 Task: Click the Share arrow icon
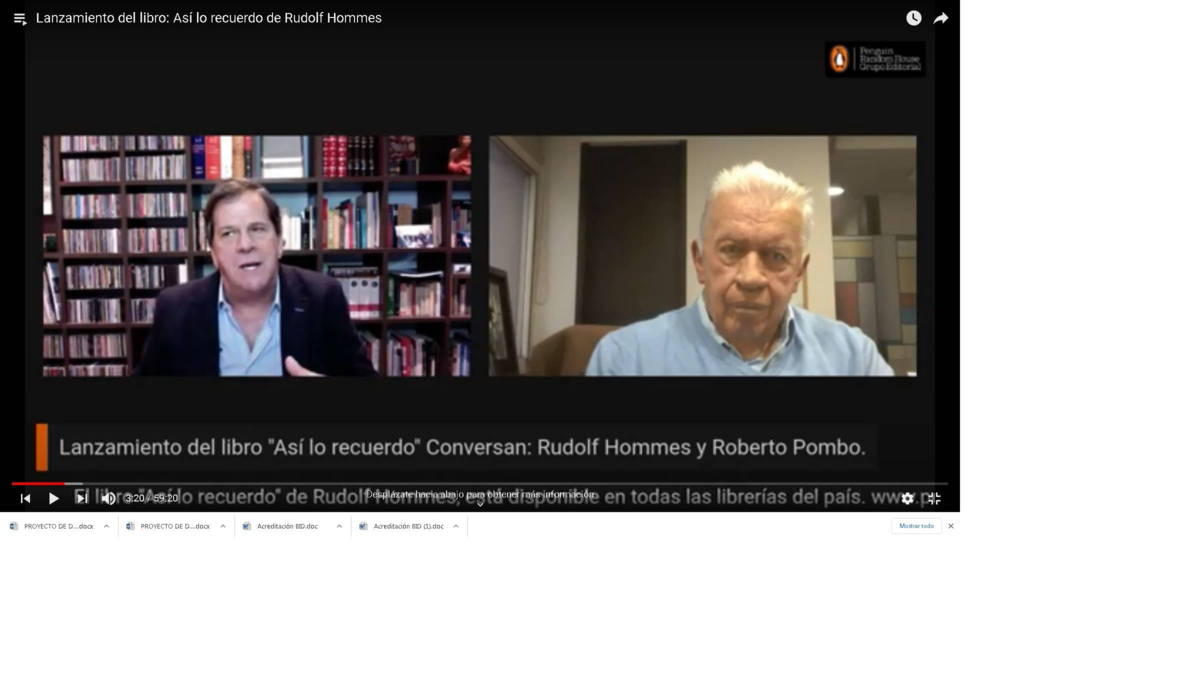pyautogui.click(x=941, y=18)
